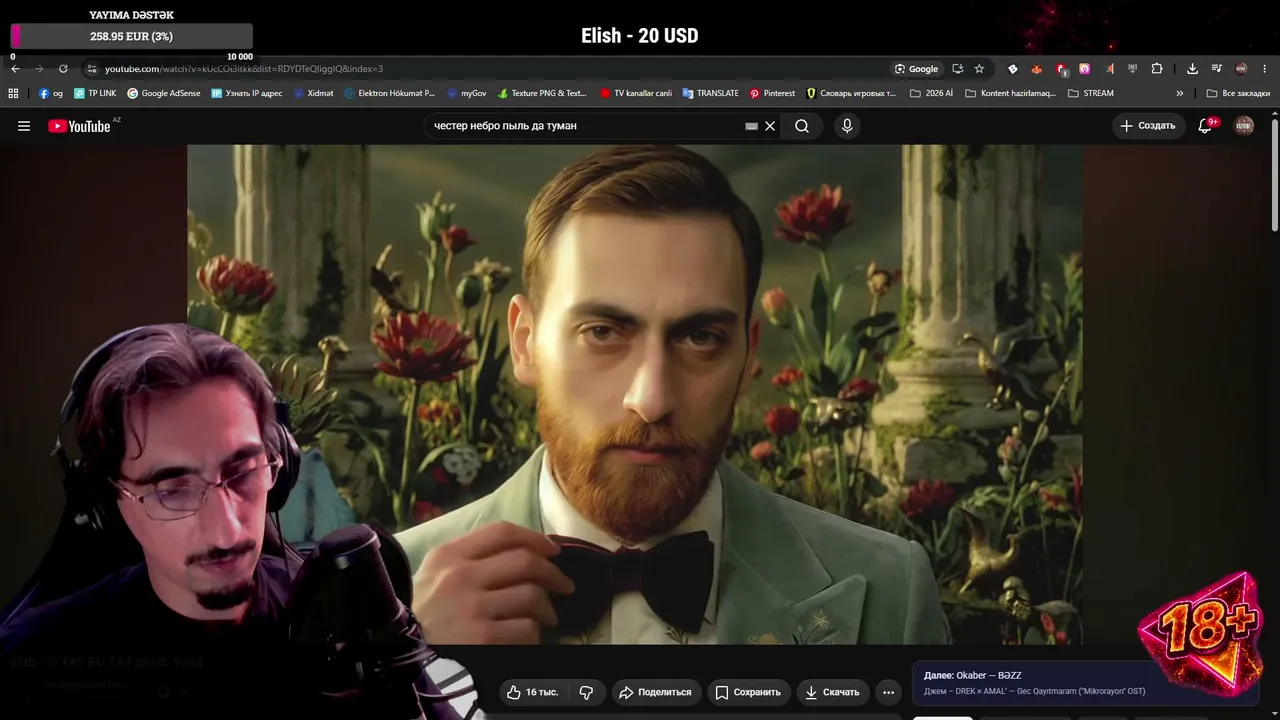Image resolution: width=1280 pixels, height=720 pixels.
Task: Open the browser profile avatar
Action: click(x=1241, y=69)
